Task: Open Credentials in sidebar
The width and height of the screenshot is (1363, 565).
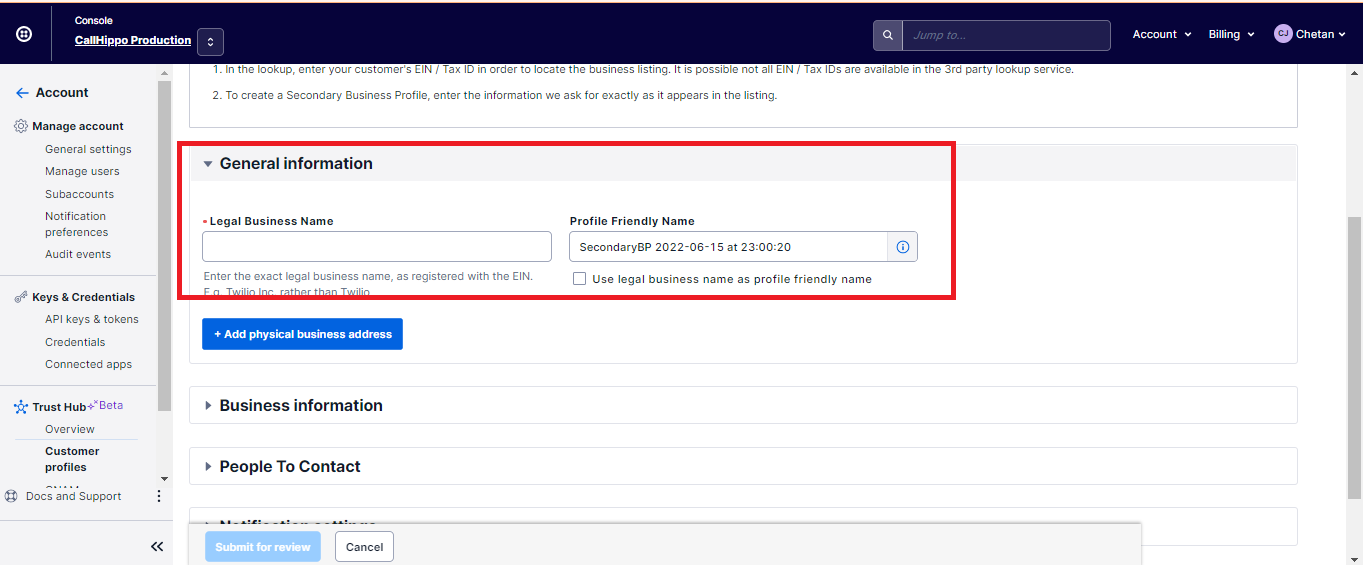Action: 75,342
